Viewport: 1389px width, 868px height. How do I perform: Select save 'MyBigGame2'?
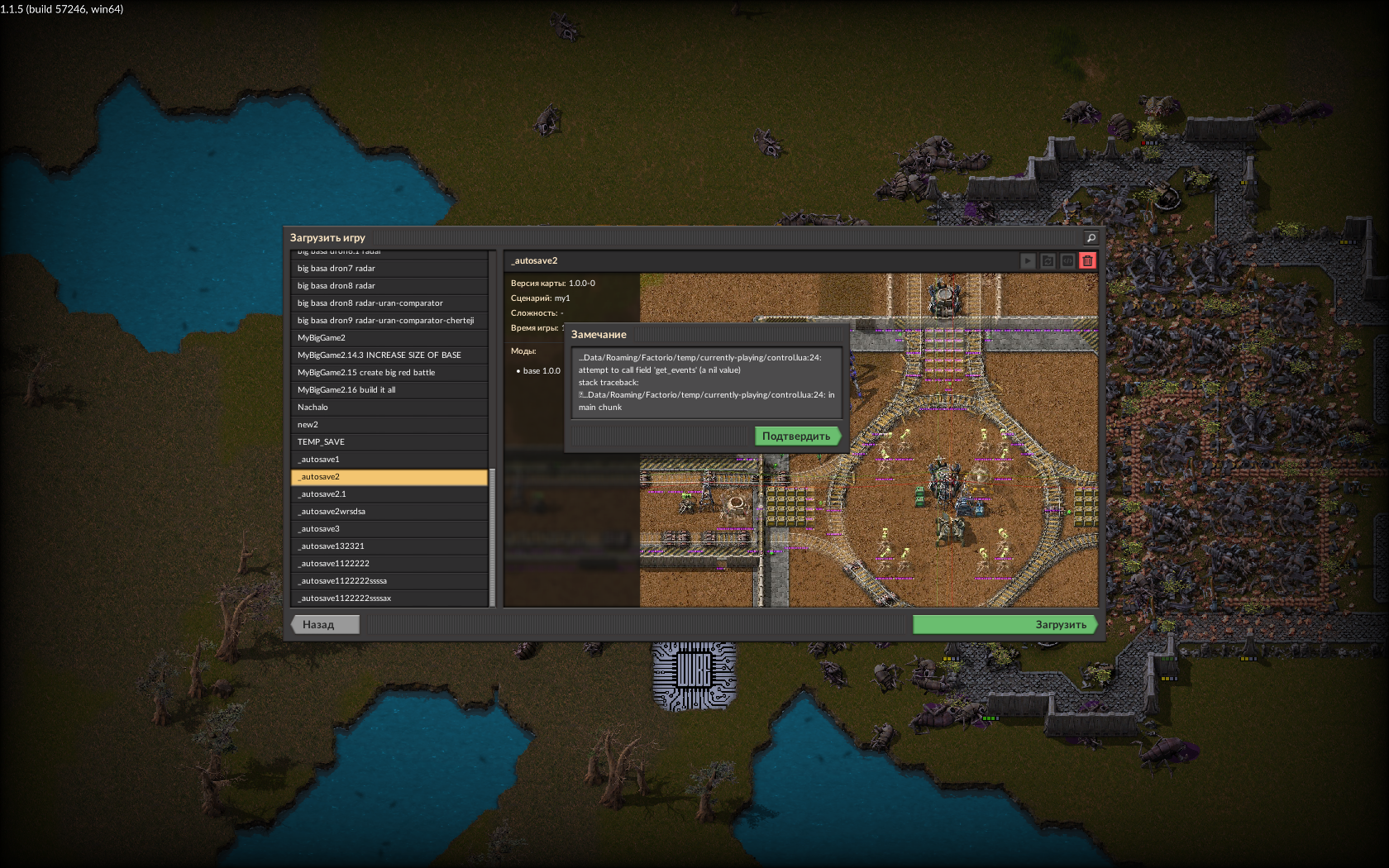(389, 338)
